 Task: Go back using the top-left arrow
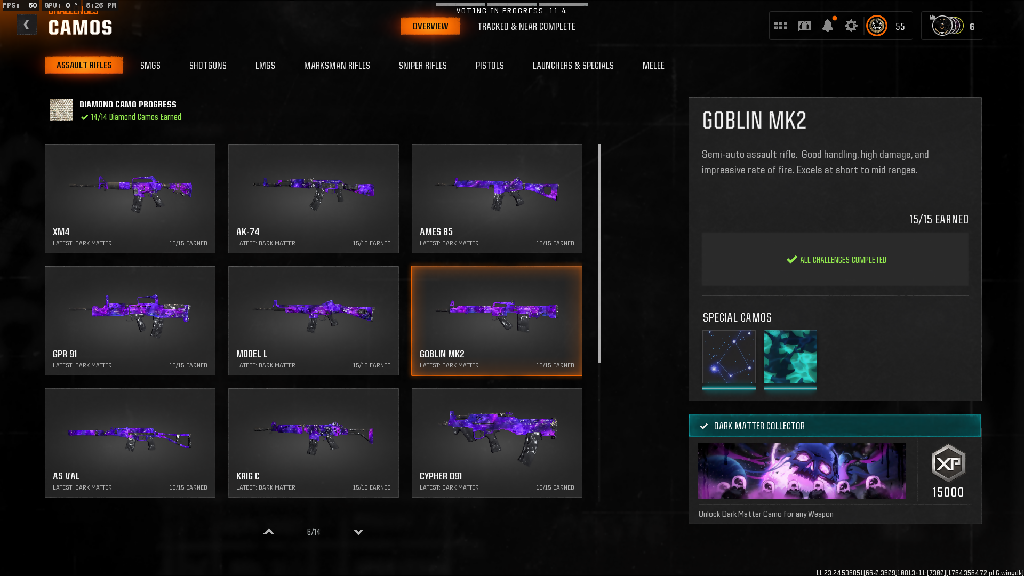(x=27, y=25)
